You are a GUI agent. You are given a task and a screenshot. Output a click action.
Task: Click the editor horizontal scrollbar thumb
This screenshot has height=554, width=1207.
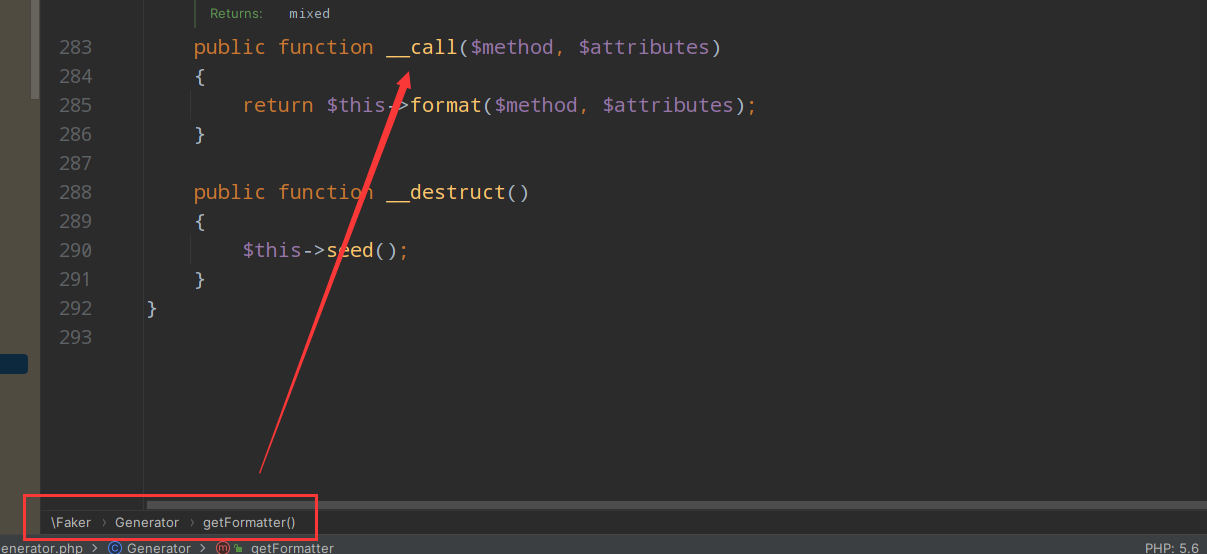pyautogui.click(x=675, y=505)
